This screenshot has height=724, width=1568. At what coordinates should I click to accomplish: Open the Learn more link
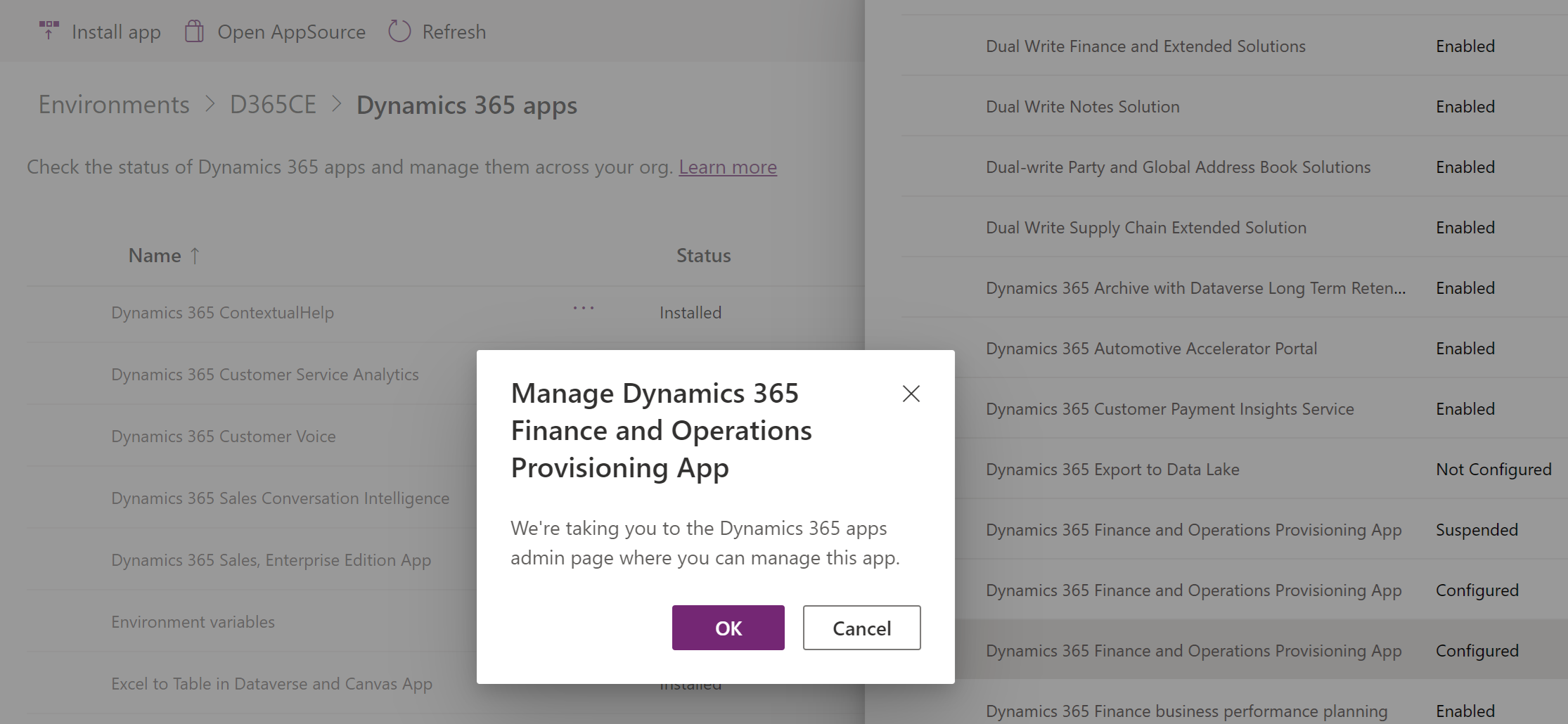(x=727, y=167)
